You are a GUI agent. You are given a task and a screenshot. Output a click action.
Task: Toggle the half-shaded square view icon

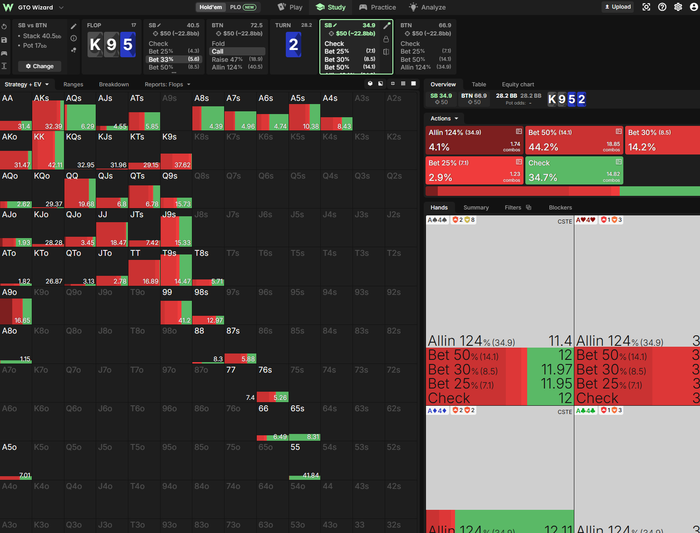(380, 83)
